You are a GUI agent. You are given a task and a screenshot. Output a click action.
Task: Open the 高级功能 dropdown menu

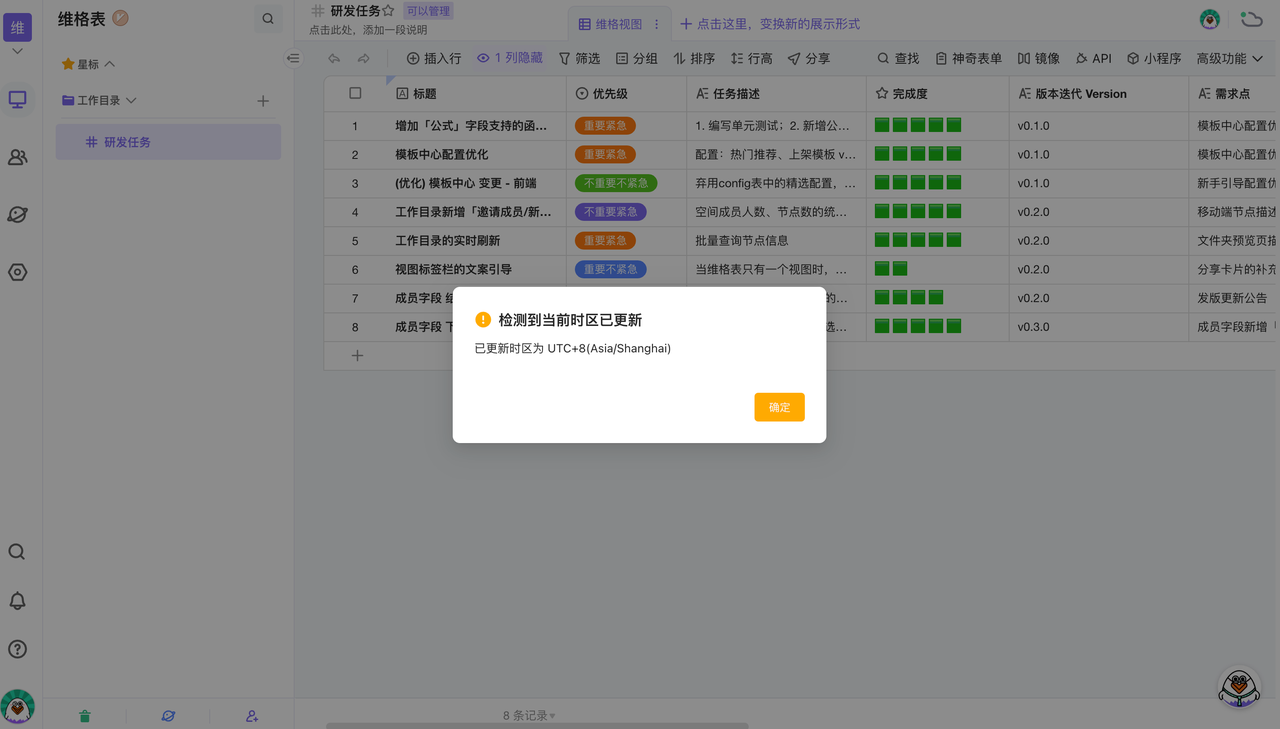tap(1229, 58)
